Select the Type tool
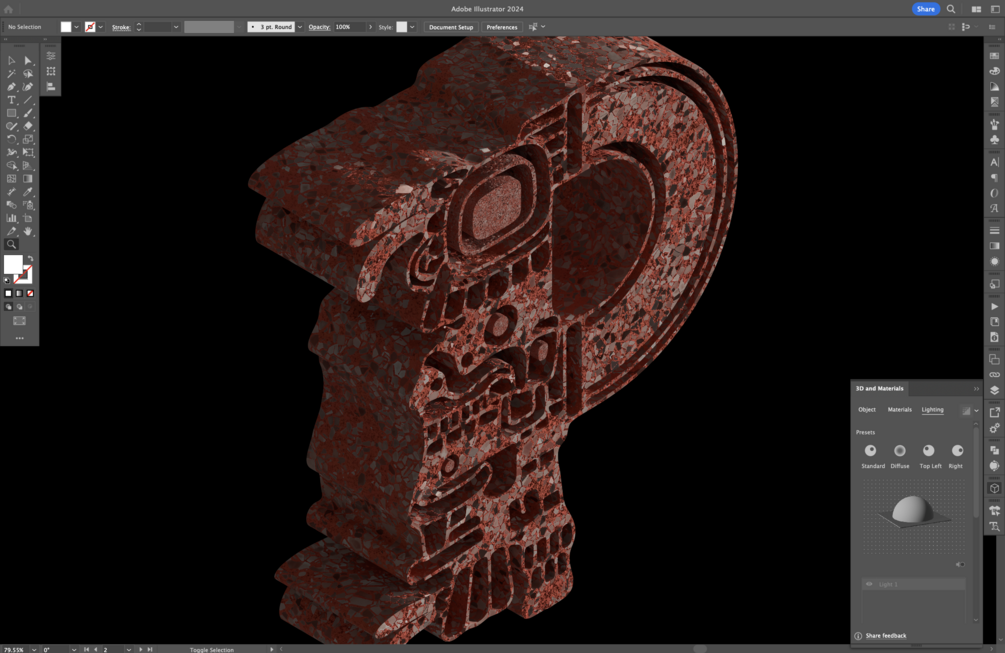 (12, 100)
